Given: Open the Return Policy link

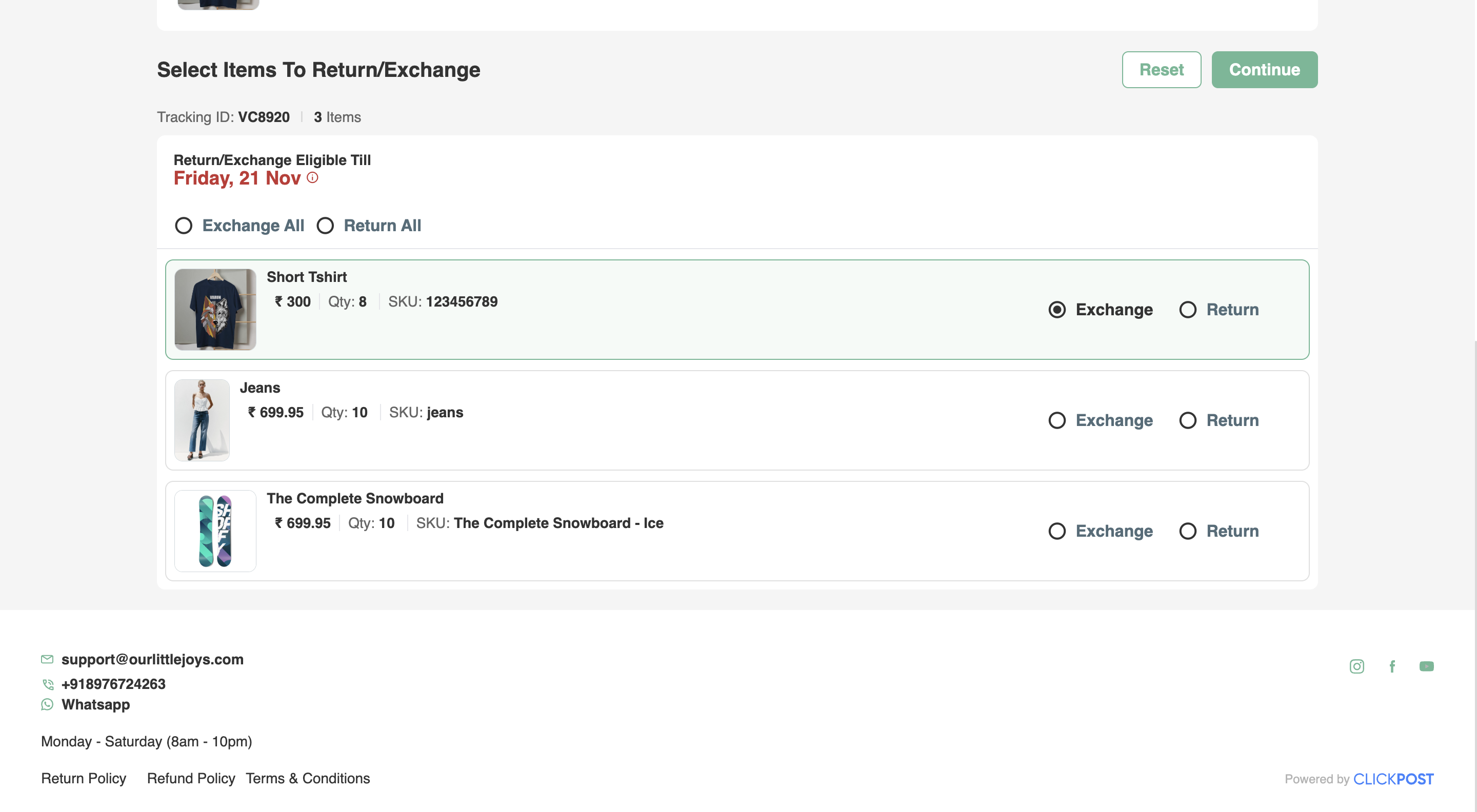Looking at the screenshot, I should tap(84, 778).
